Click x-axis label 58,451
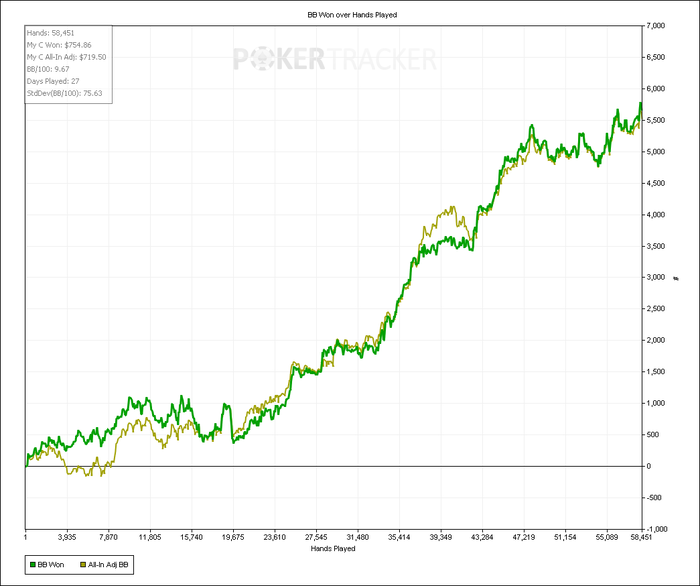 (x=641, y=537)
